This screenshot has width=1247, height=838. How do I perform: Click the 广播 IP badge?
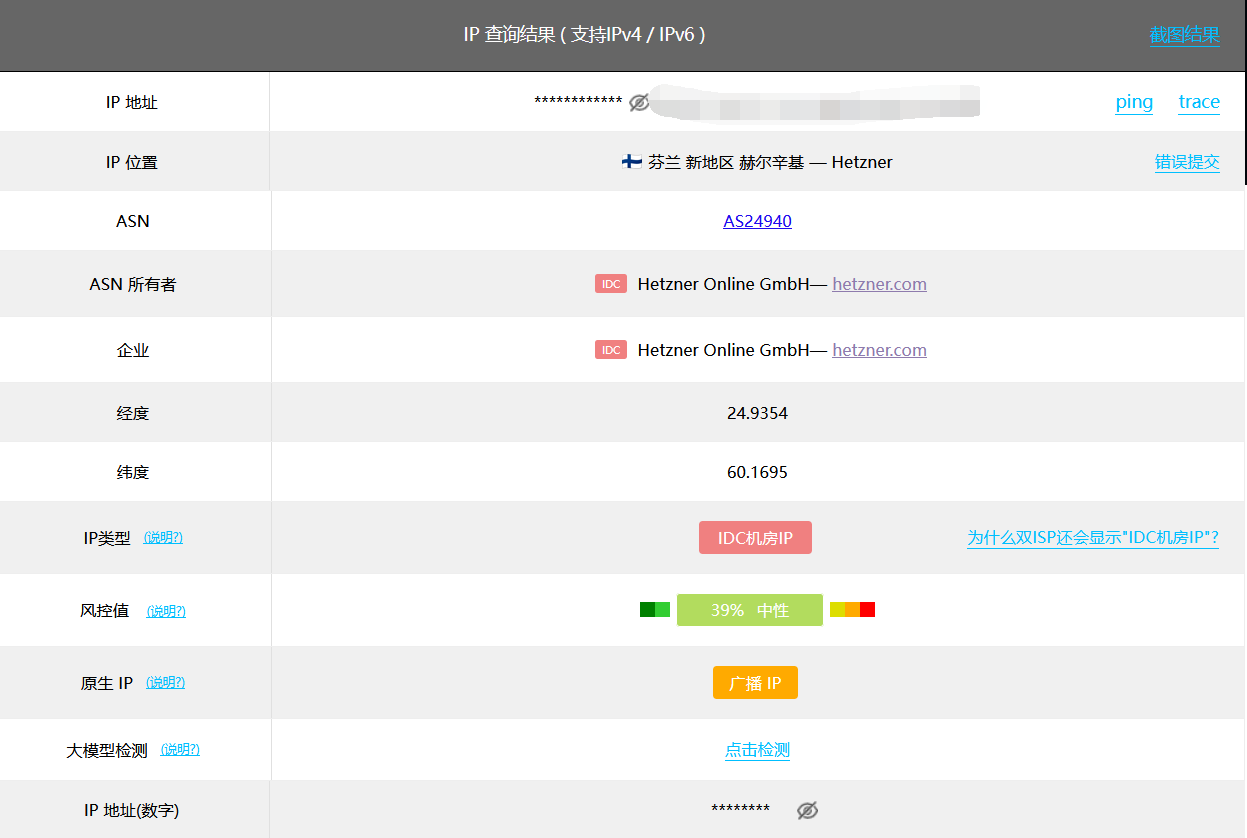755,683
